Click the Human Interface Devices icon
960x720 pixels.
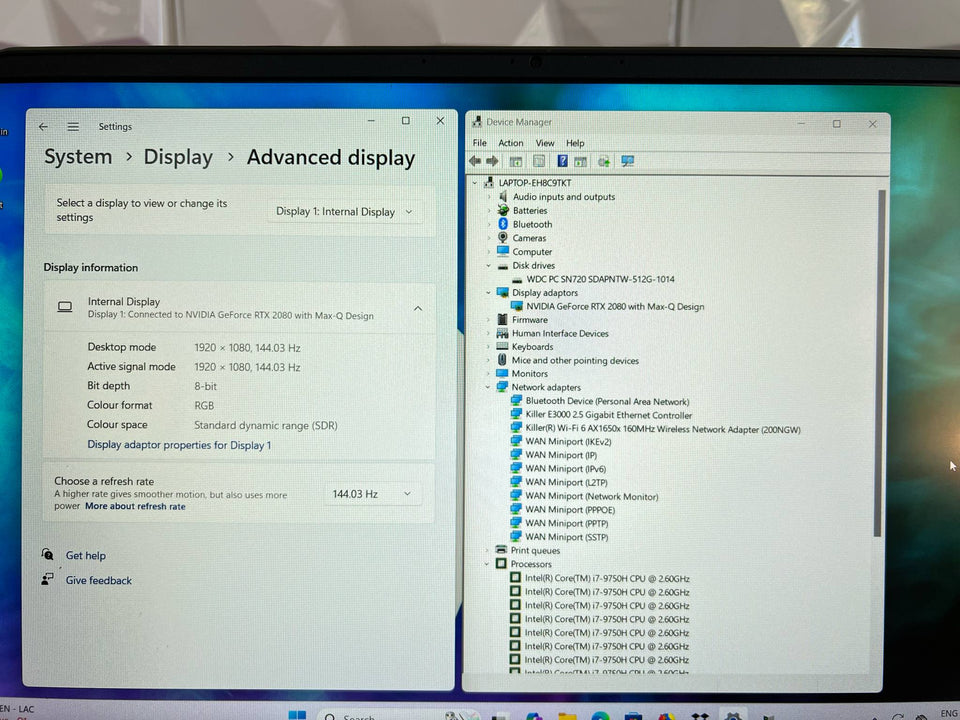click(x=503, y=333)
